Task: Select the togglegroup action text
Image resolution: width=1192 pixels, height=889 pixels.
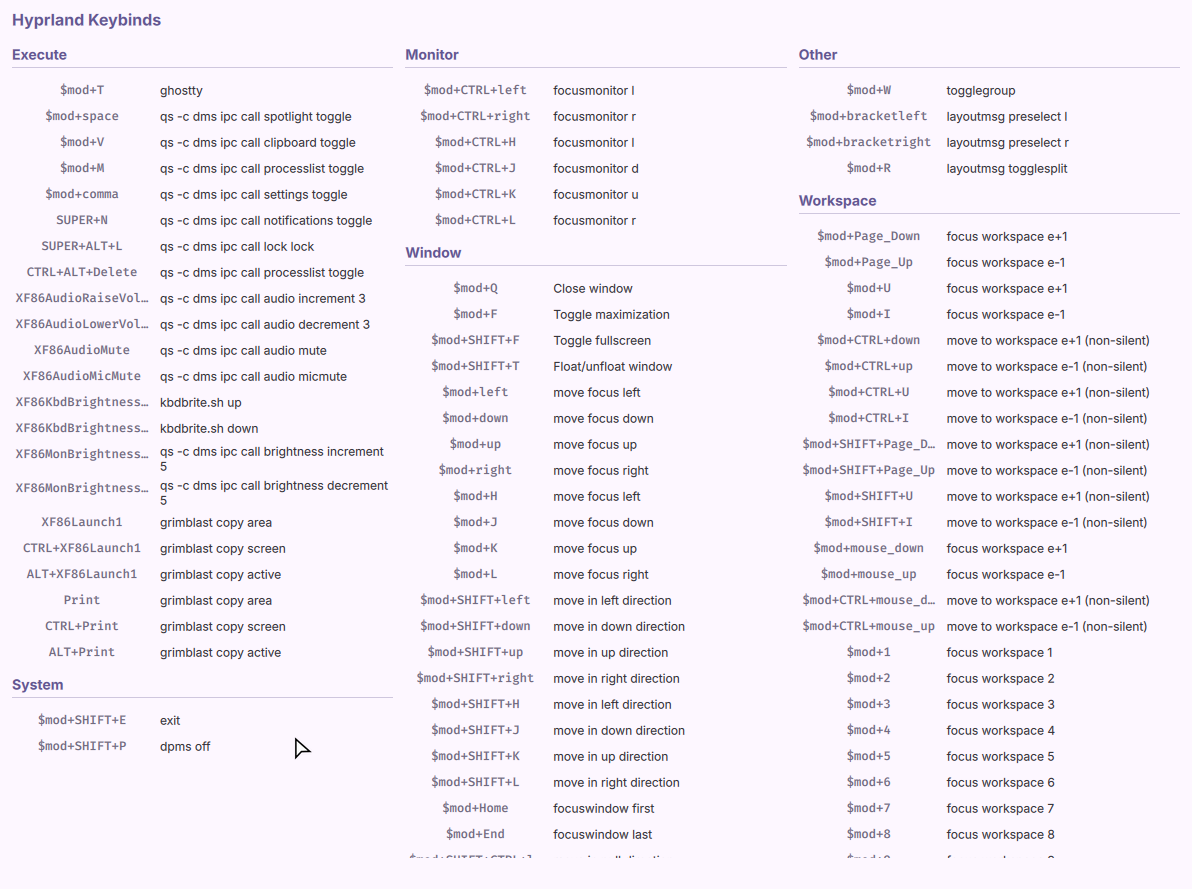Action: (981, 91)
